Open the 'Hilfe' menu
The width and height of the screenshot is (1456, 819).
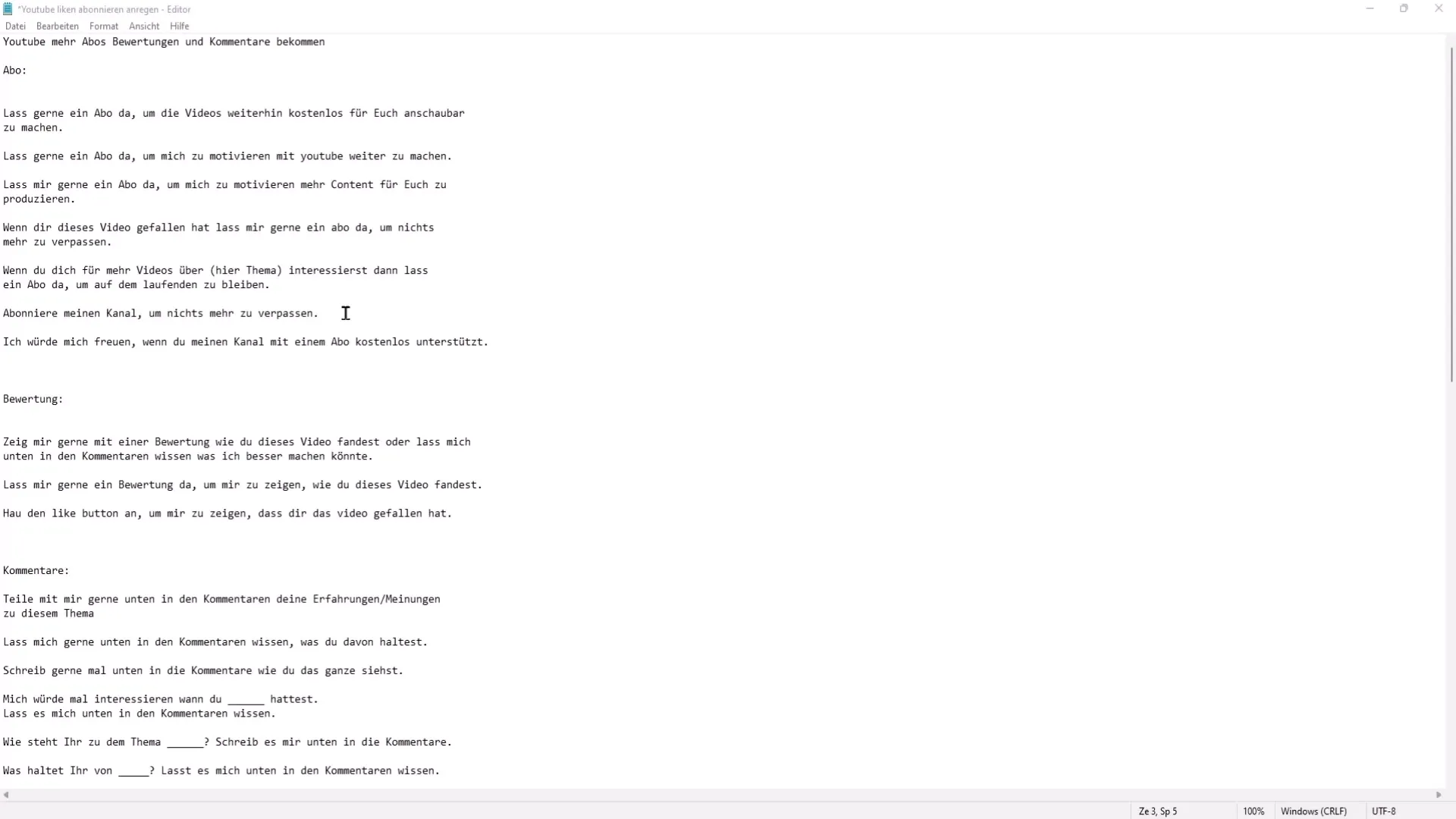point(179,25)
